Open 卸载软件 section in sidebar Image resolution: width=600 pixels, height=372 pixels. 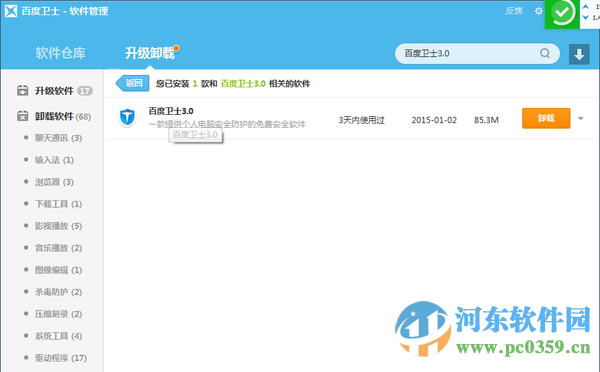(54, 116)
